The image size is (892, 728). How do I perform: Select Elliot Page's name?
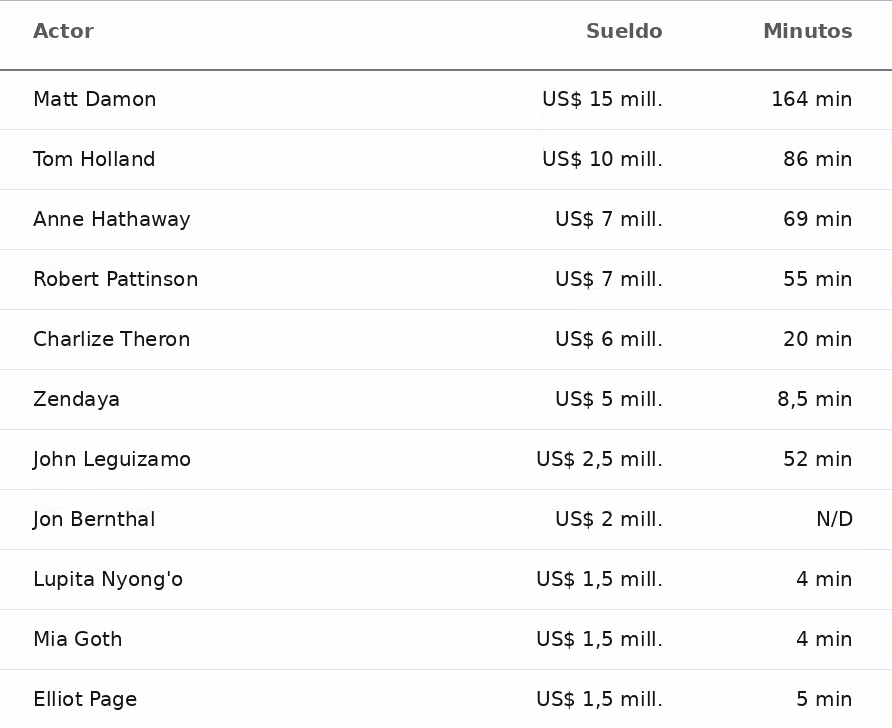point(85,700)
